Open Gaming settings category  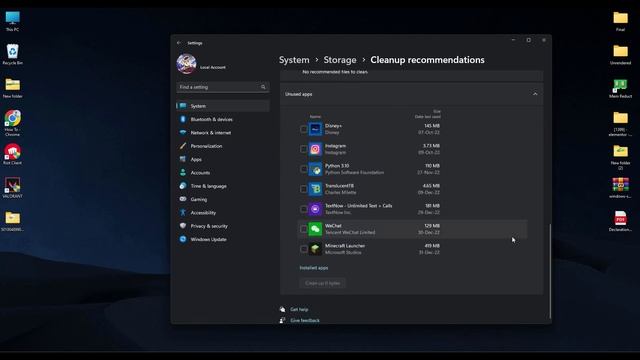223,200
